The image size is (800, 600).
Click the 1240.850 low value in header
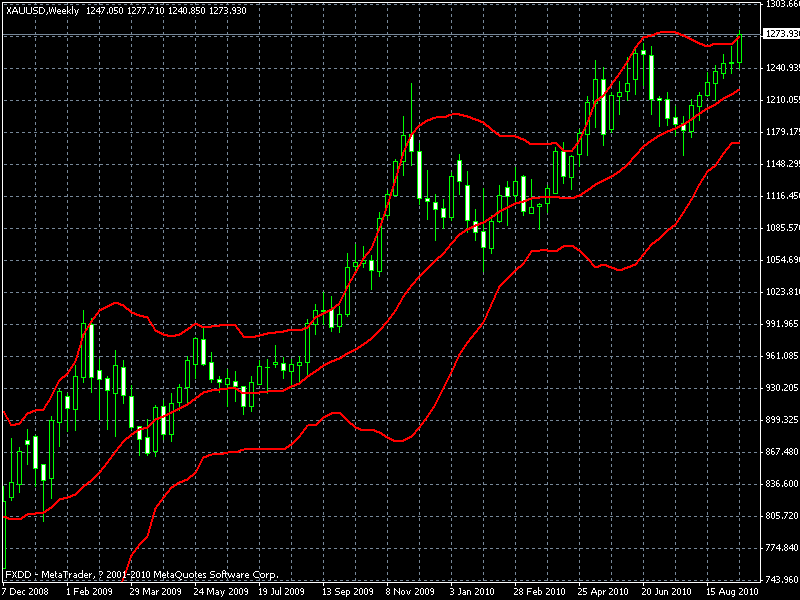186,11
